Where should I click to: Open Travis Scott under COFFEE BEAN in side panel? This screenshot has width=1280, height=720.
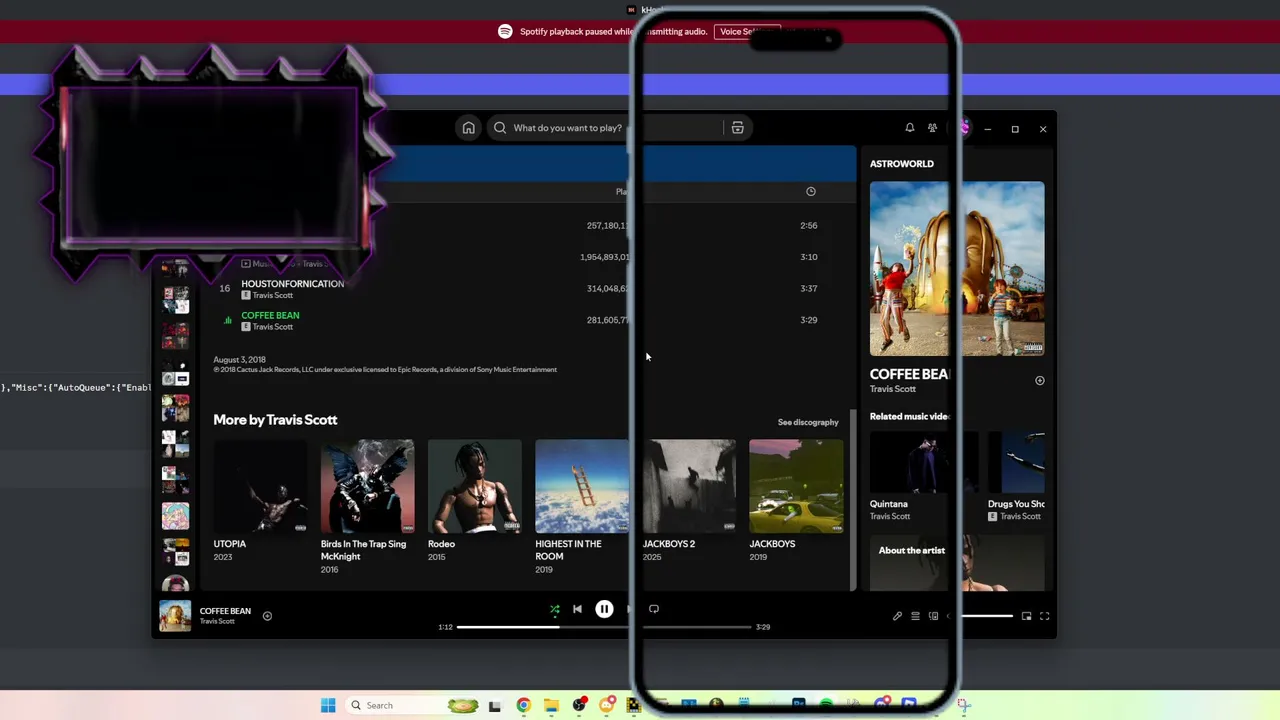(x=893, y=389)
